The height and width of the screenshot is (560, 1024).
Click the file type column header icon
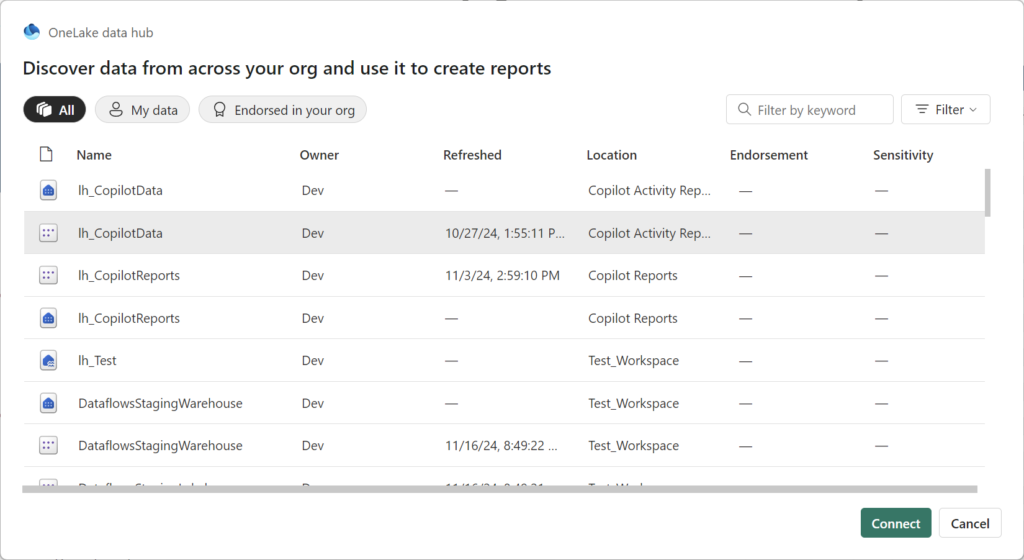point(46,155)
